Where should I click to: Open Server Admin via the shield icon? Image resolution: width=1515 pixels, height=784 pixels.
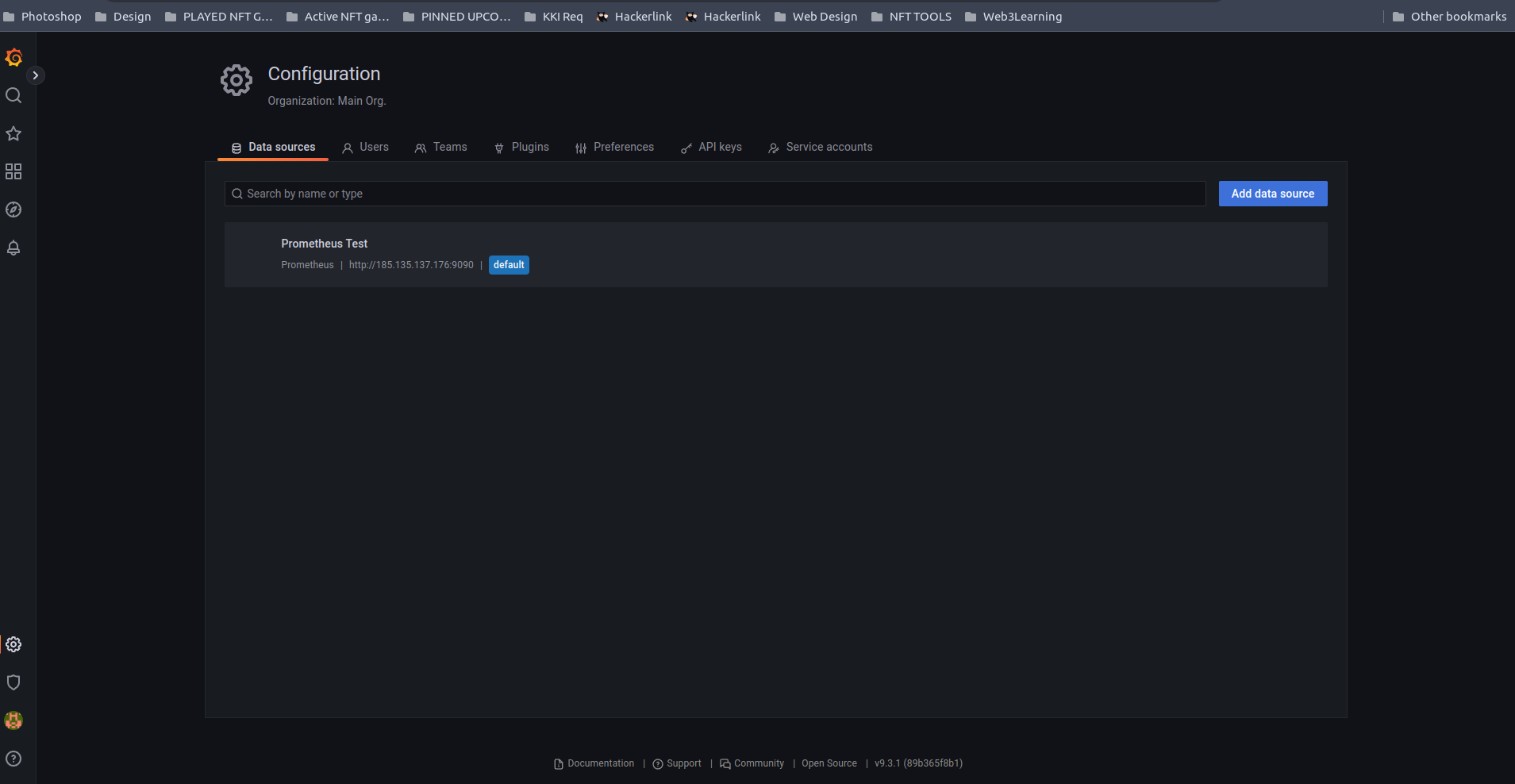pyautogui.click(x=13, y=682)
